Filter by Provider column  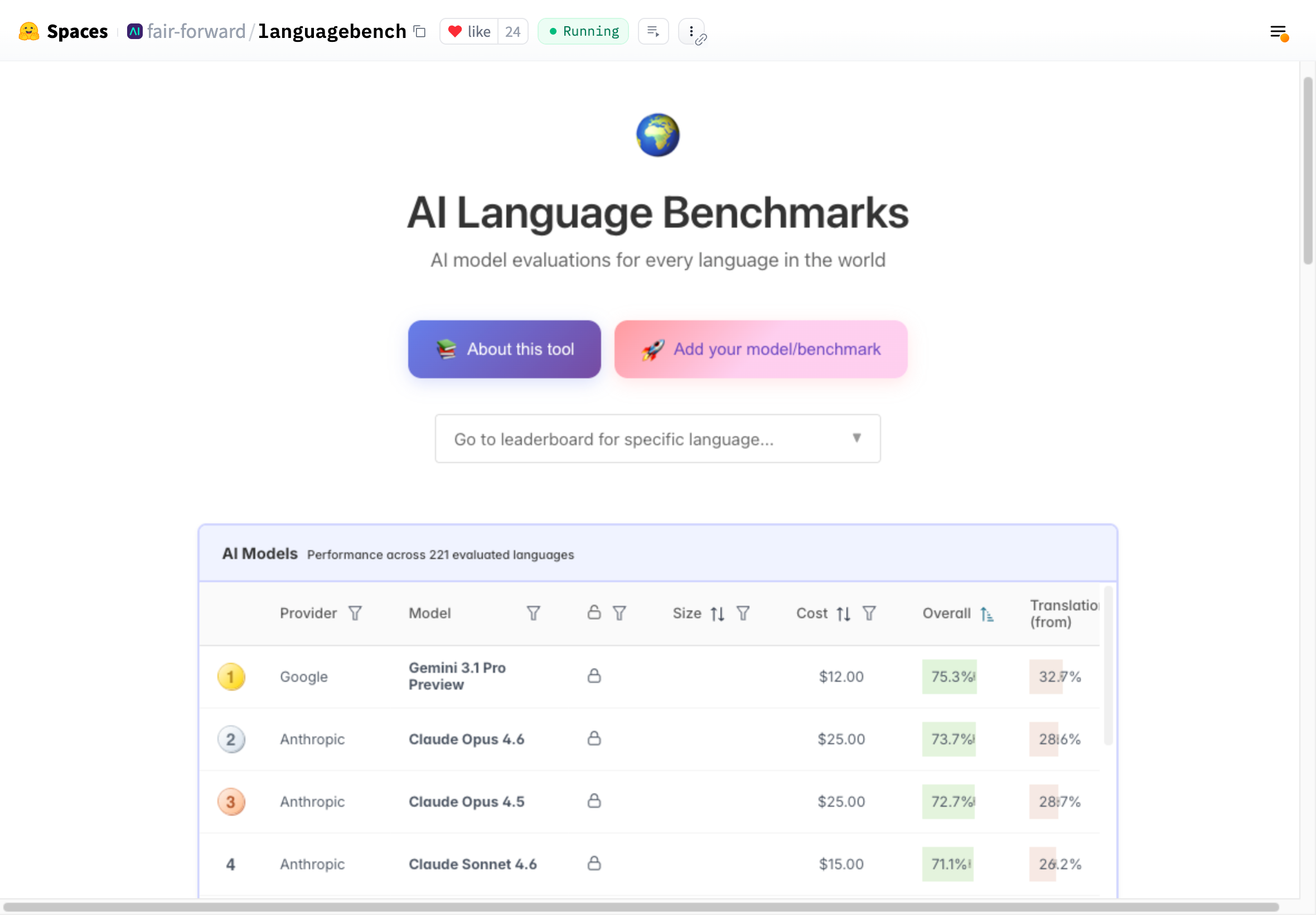point(355,613)
